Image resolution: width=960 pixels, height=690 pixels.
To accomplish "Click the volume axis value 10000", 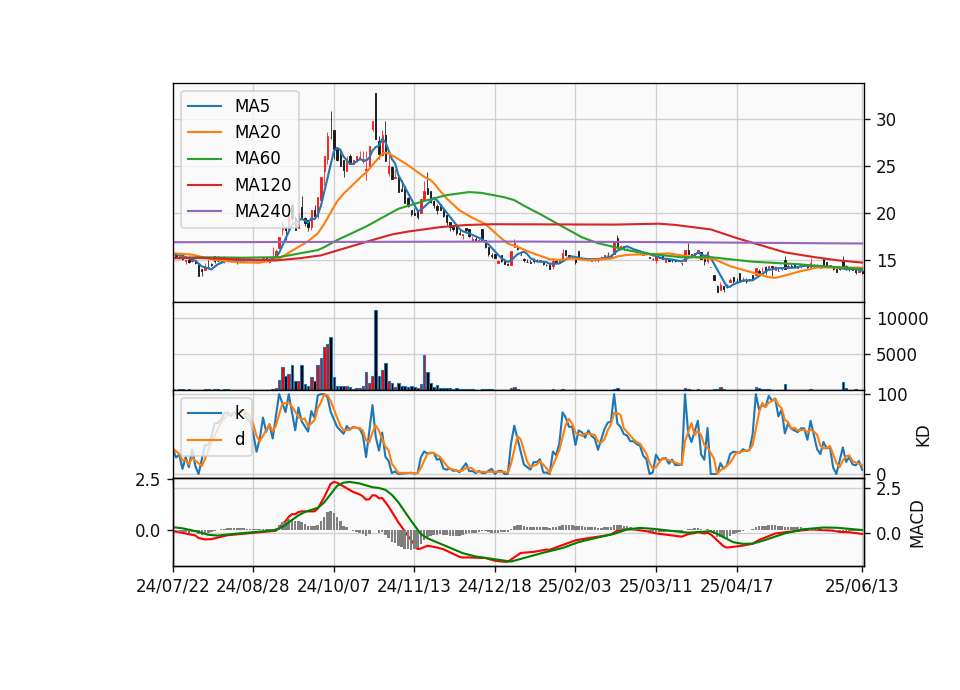I will point(902,319).
